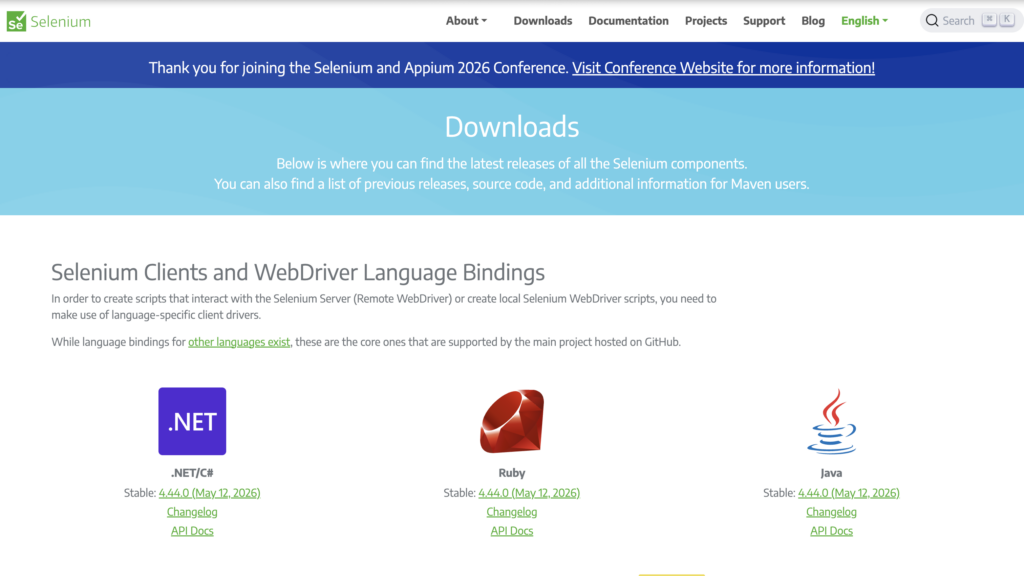Image resolution: width=1024 pixels, height=576 pixels.
Task: Click the Search input field
Action: click(971, 21)
